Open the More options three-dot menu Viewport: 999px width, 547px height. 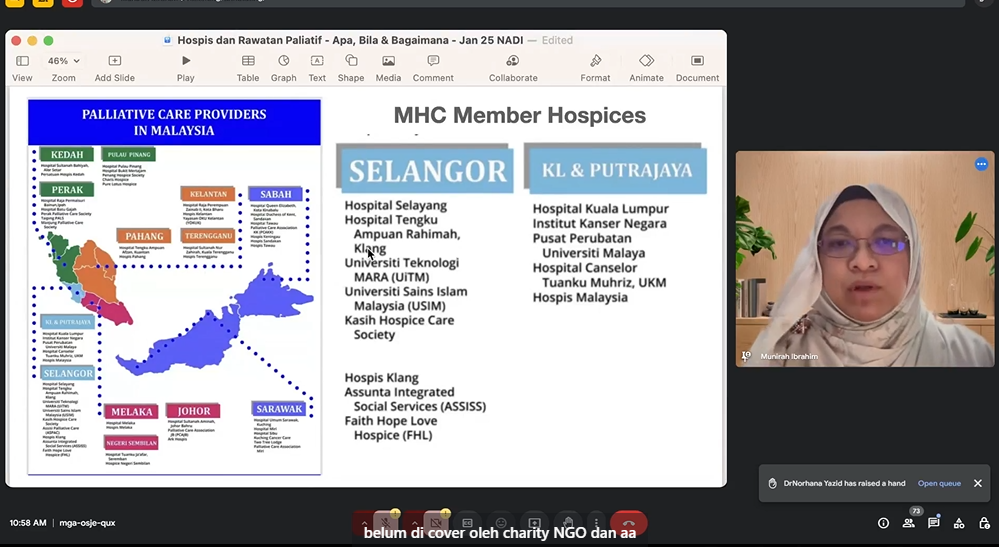596,523
